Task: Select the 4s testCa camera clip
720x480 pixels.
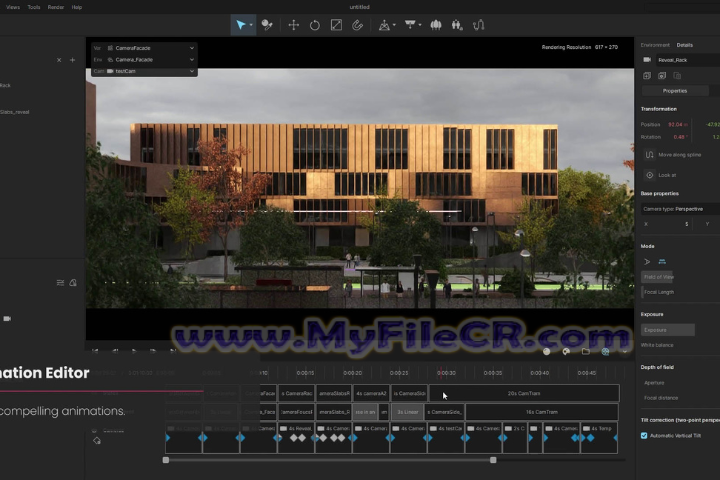Action: [446, 438]
